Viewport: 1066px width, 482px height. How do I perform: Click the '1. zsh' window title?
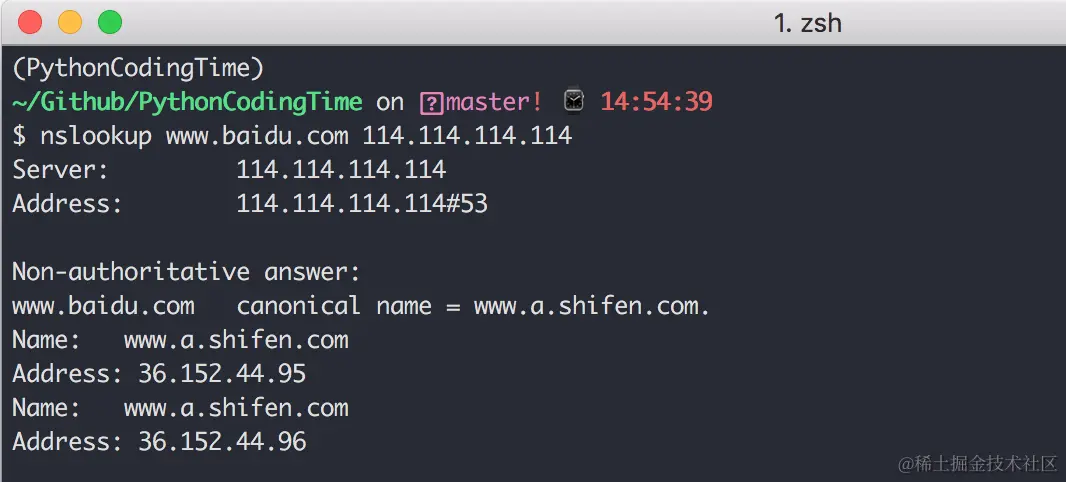[x=808, y=23]
